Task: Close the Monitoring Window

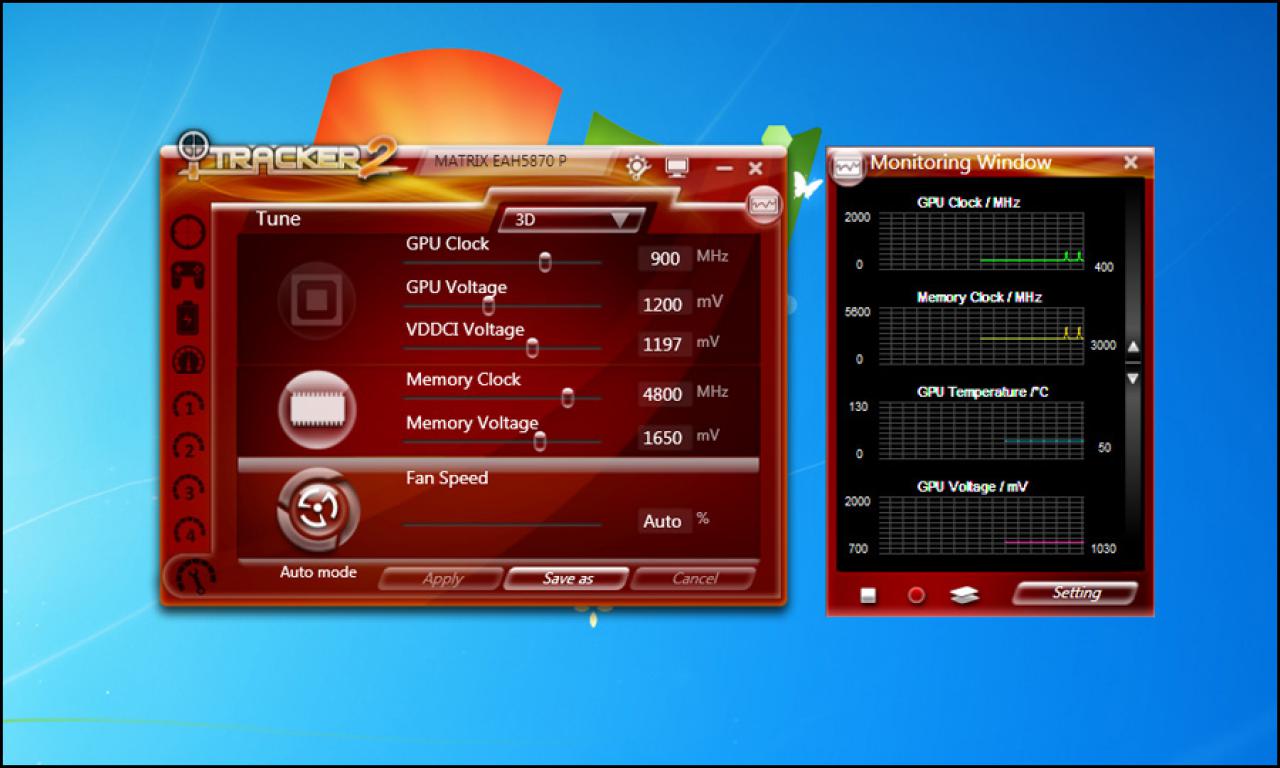Action: [x=1131, y=162]
